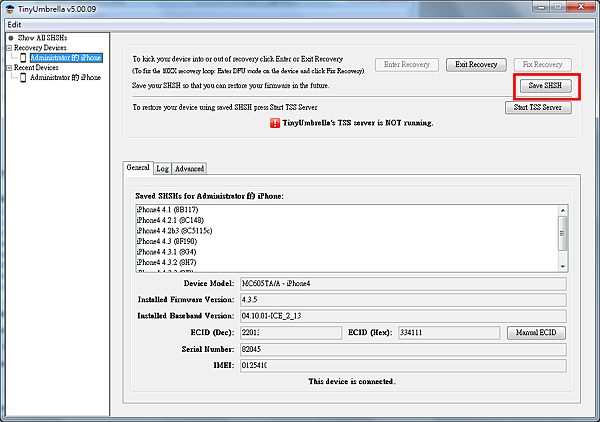Click phone icon next to Recent Devices iPhone
Image resolution: width=600 pixels, height=422 pixels.
[x=23, y=78]
